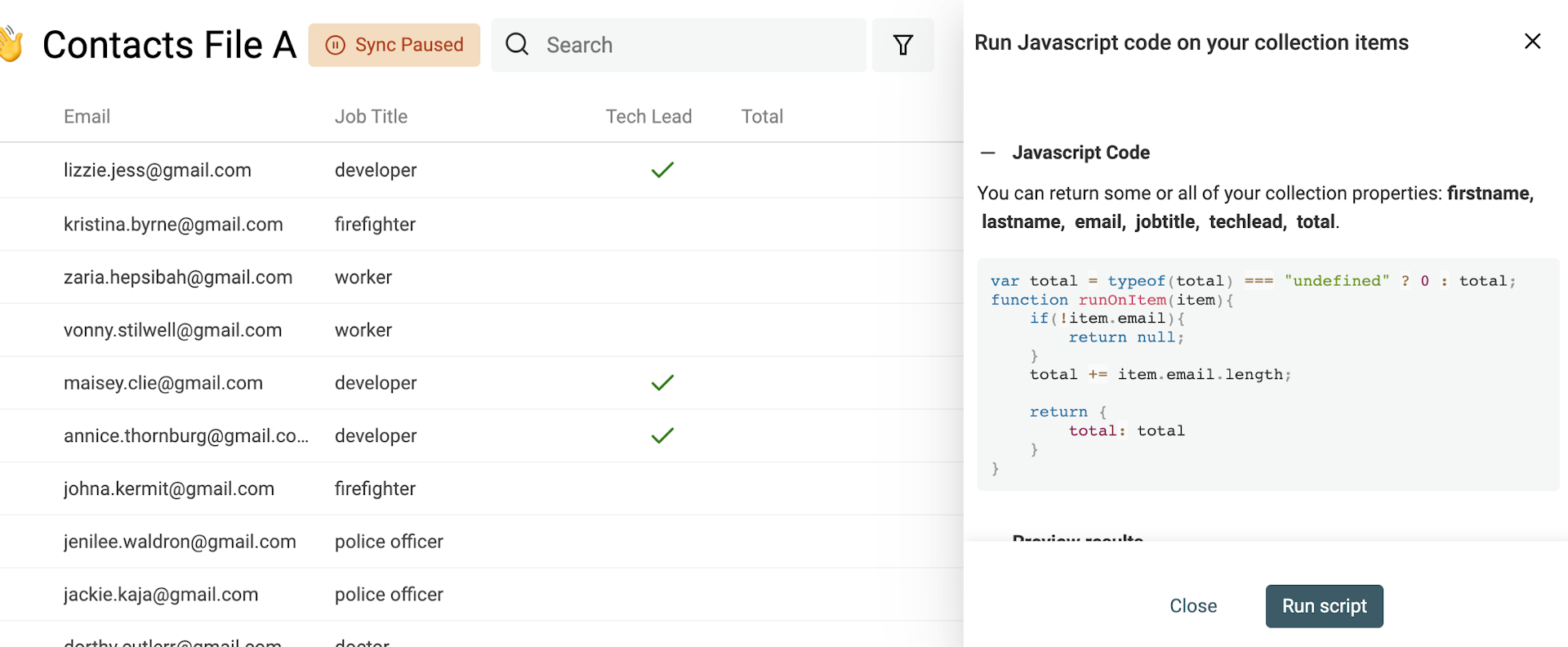Click the Close text button
Screen dimensions: 1568x647
(x=1192, y=606)
